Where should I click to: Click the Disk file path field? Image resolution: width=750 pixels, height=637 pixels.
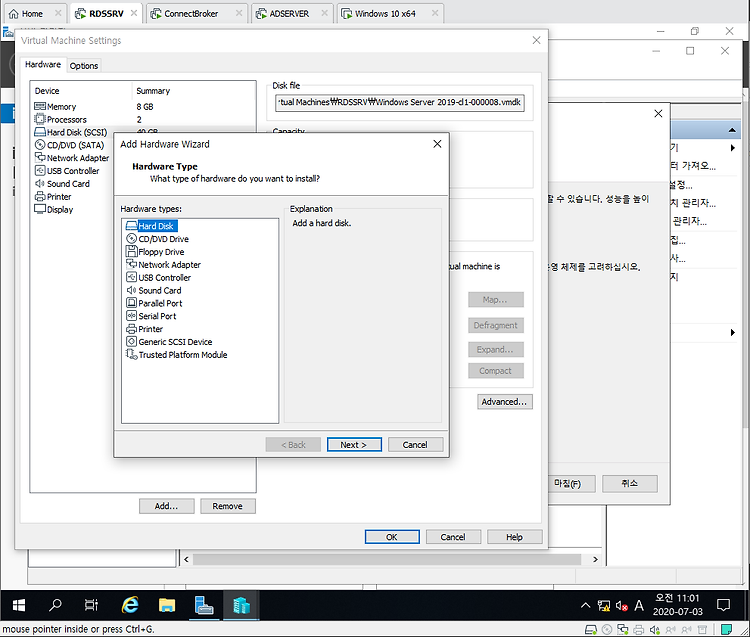click(x=400, y=102)
